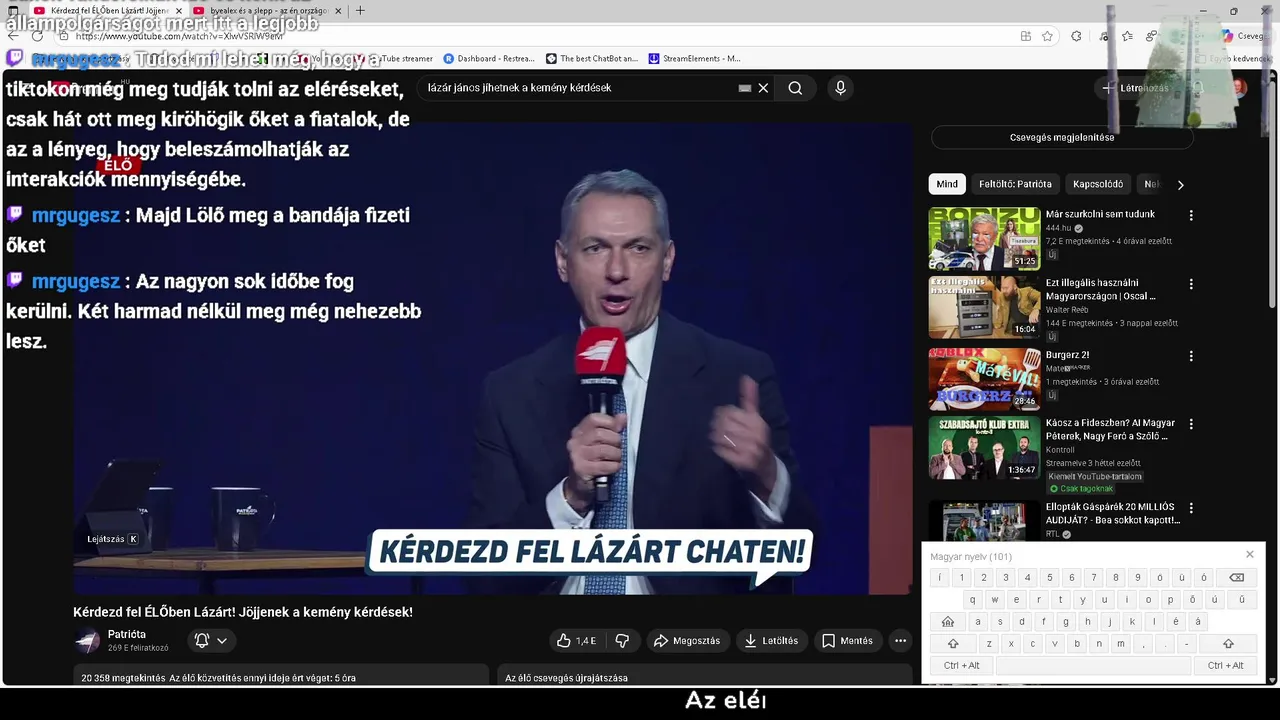Open the StreamElements - M... bookmark

(x=695, y=59)
